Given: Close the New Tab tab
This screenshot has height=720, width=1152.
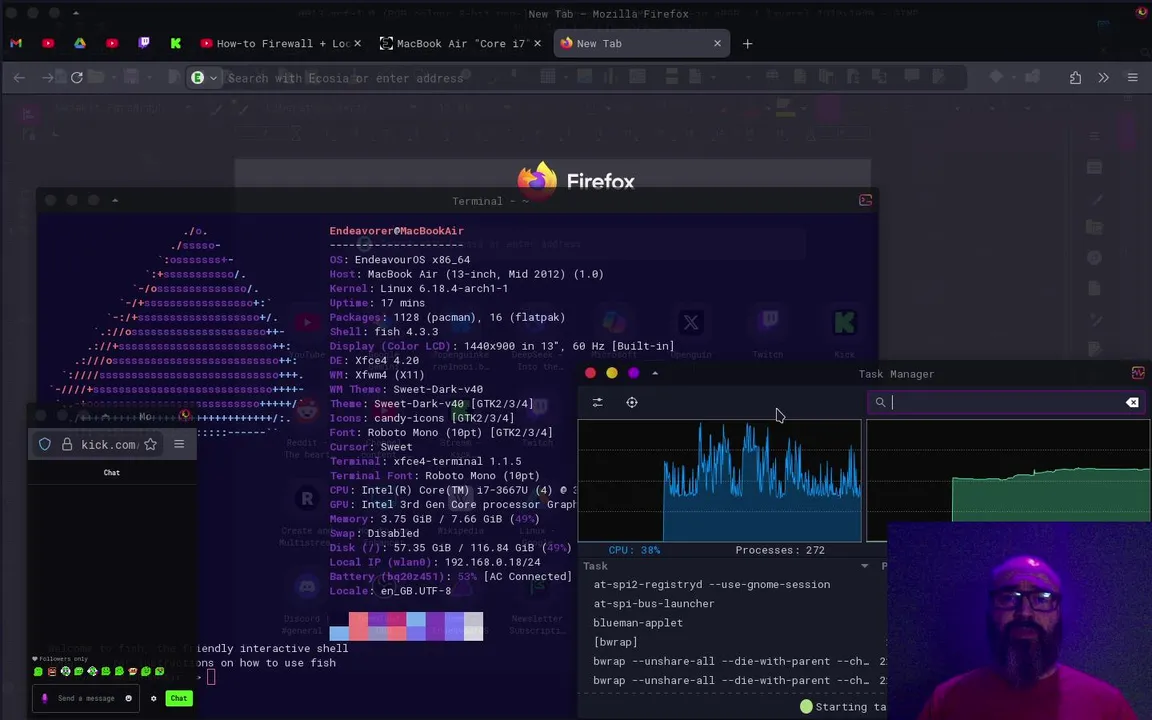Looking at the screenshot, I should (x=717, y=43).
